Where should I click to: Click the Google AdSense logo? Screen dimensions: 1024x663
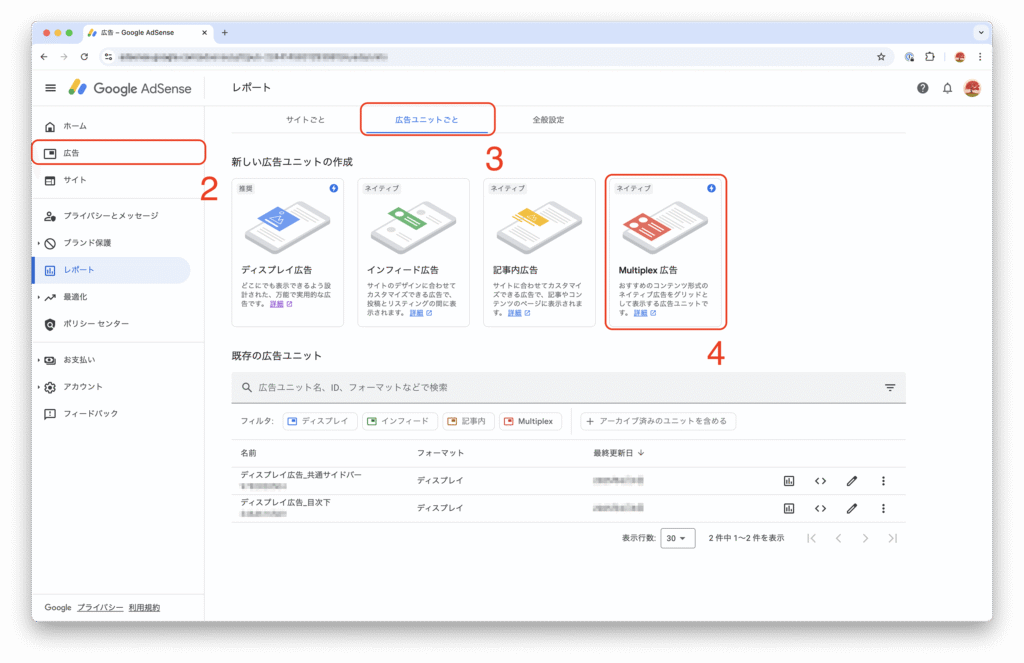pos(130,88)
